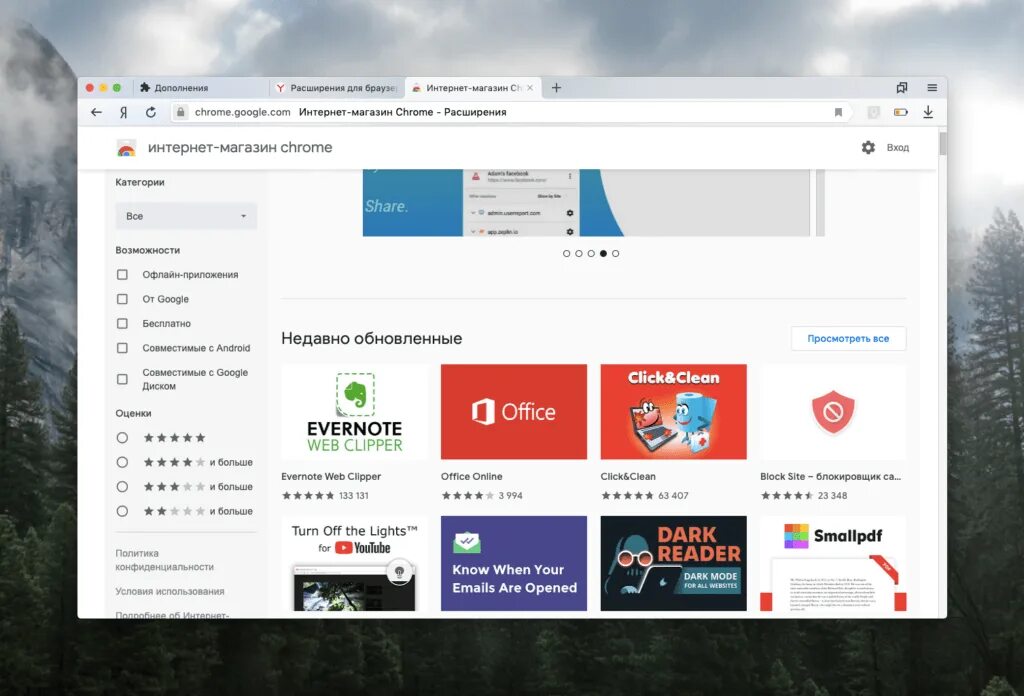Screen dimensions: 1024x696
Task: Switch to Расширения для браузера tab
Action: pos(337,87)
